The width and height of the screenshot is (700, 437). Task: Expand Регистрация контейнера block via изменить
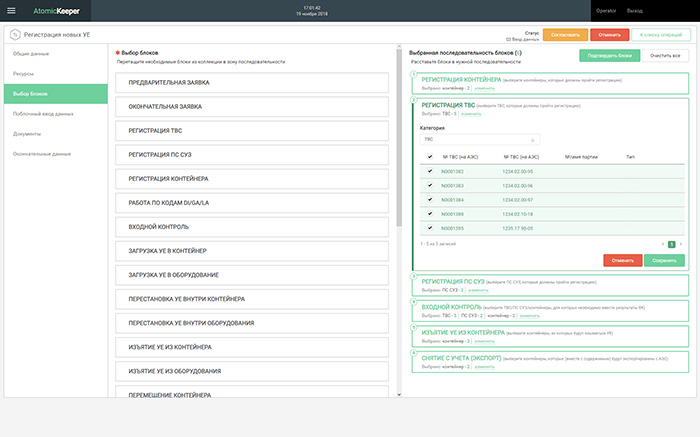click(x=483, y=87)
